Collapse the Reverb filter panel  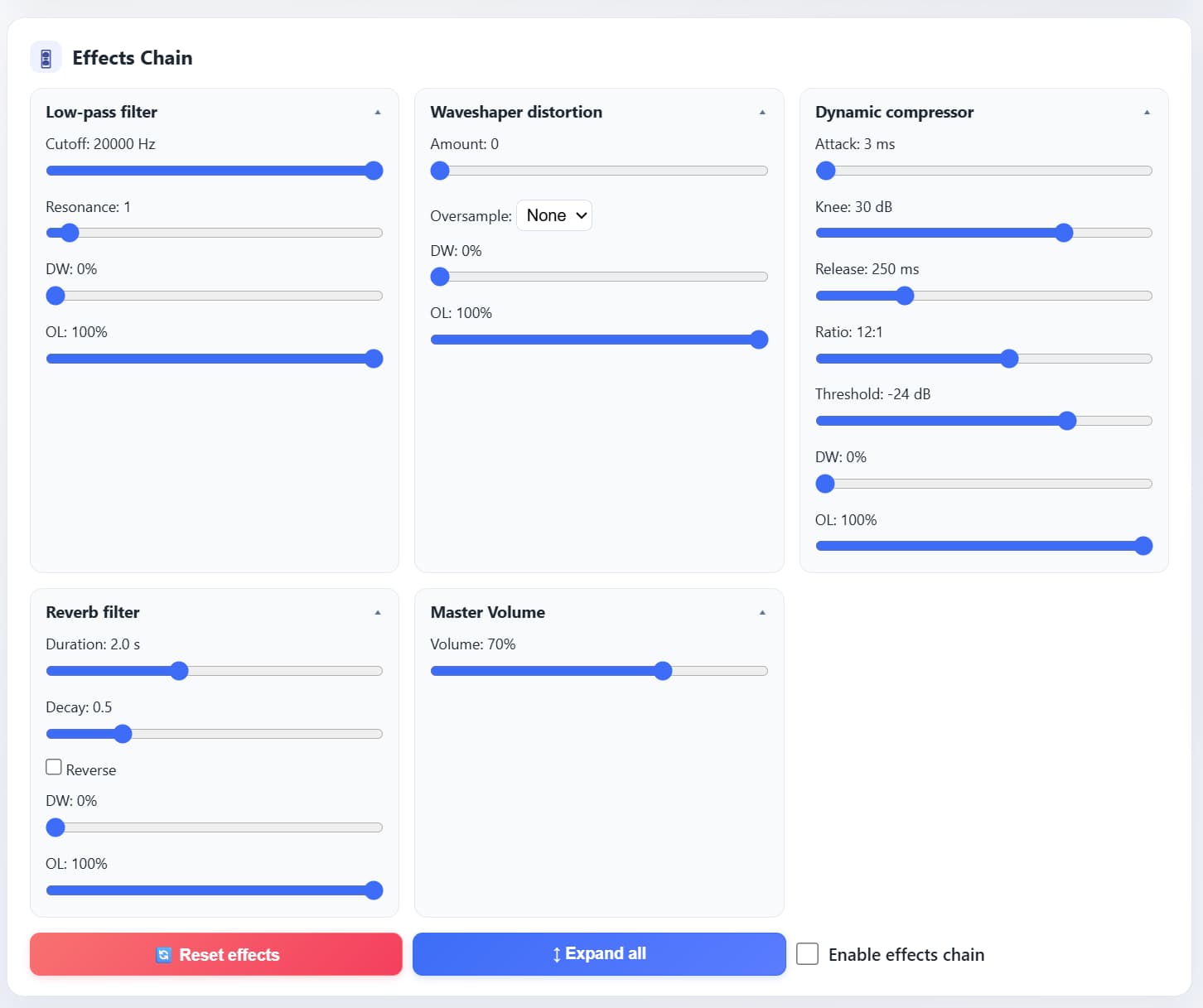[378, 613]
